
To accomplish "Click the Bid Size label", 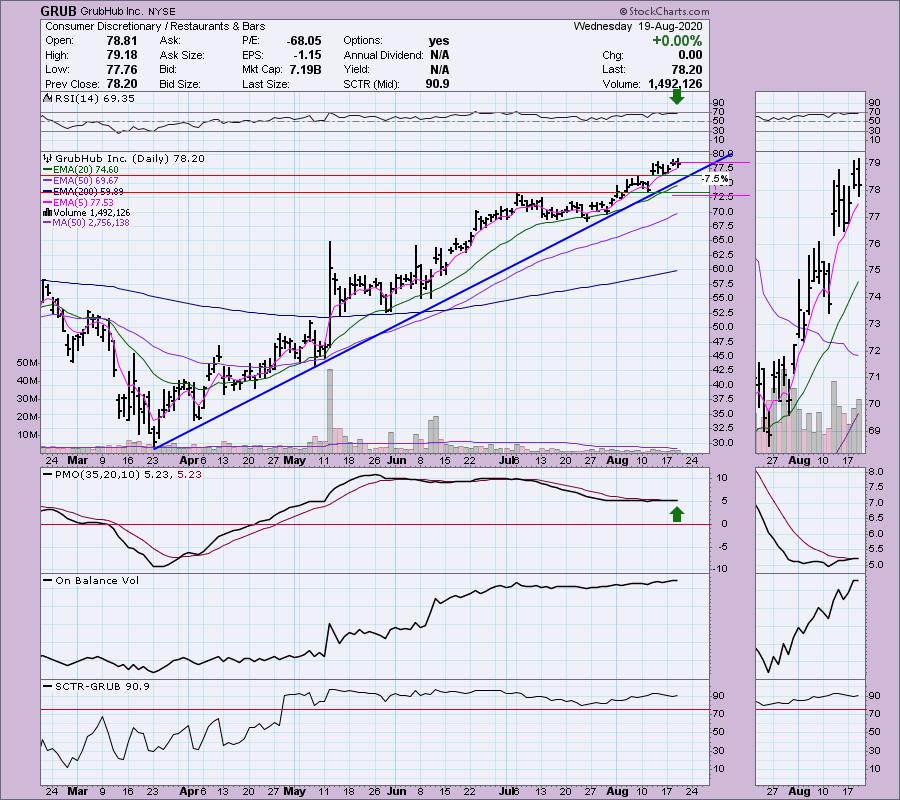I will pyautogui.click(x=180, y=84).
